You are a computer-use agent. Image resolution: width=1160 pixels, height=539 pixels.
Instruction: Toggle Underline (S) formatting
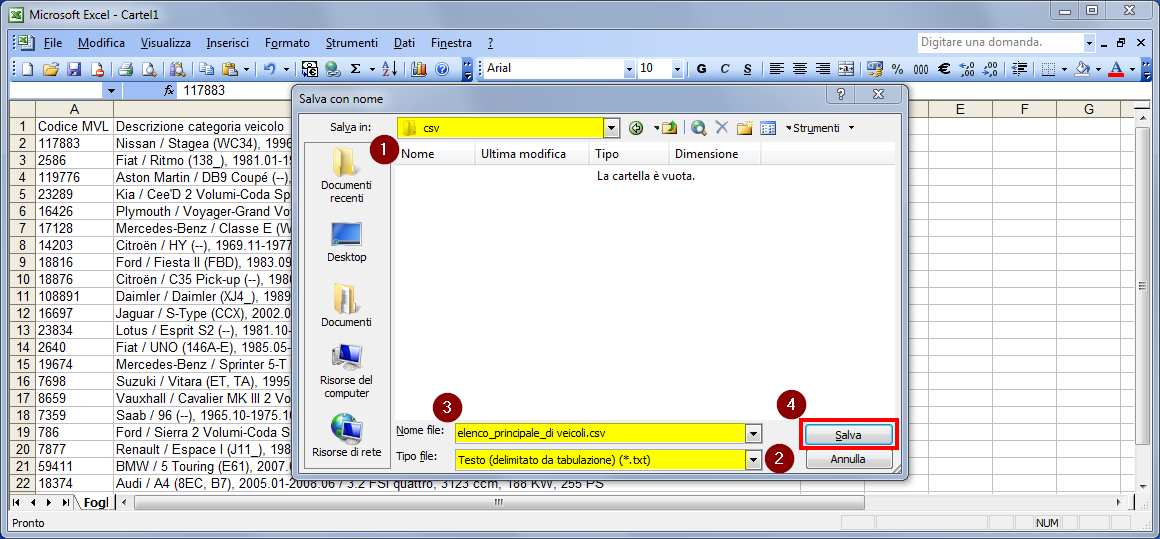pyautogui.click(x=748, y=69)
